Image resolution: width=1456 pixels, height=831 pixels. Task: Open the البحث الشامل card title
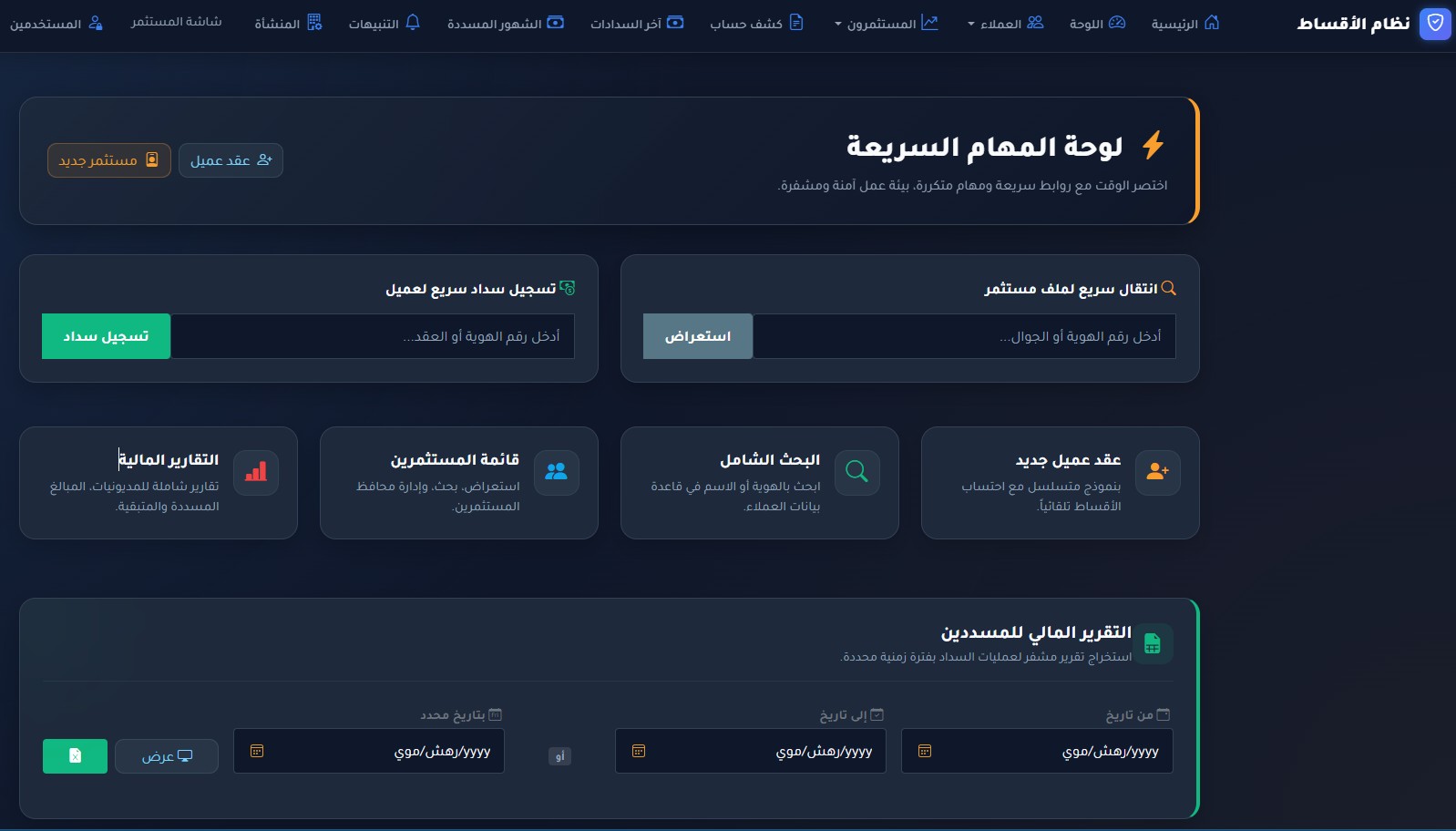click(770, 460)
